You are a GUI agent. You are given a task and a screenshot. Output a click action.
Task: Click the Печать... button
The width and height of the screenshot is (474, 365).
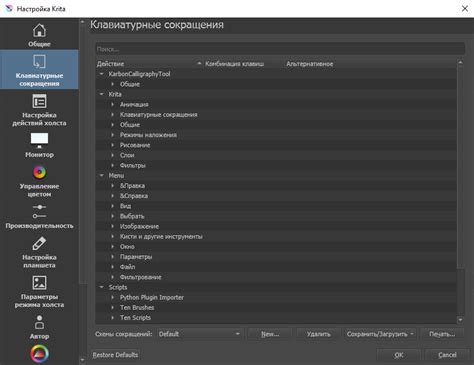pyautogui.click(x=442, y=334)
